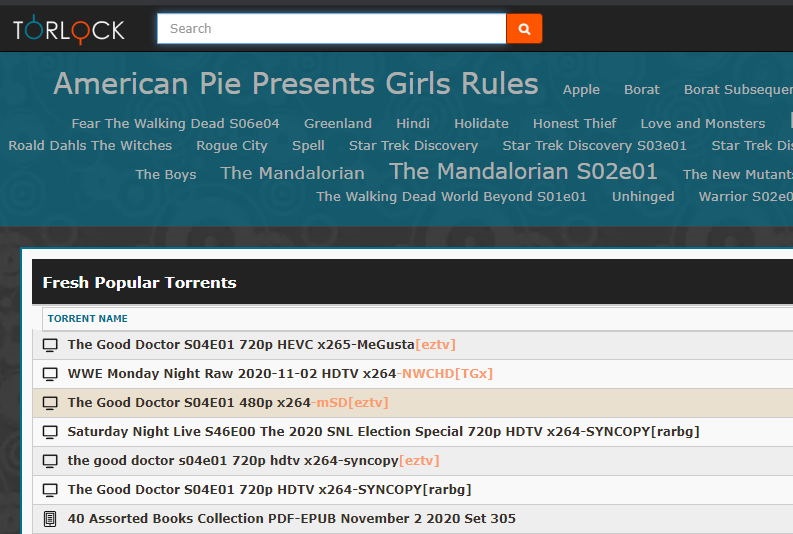This screenshot has width=793, height=534.
Task: Focus the Search input field
Action: click(332, 29)
